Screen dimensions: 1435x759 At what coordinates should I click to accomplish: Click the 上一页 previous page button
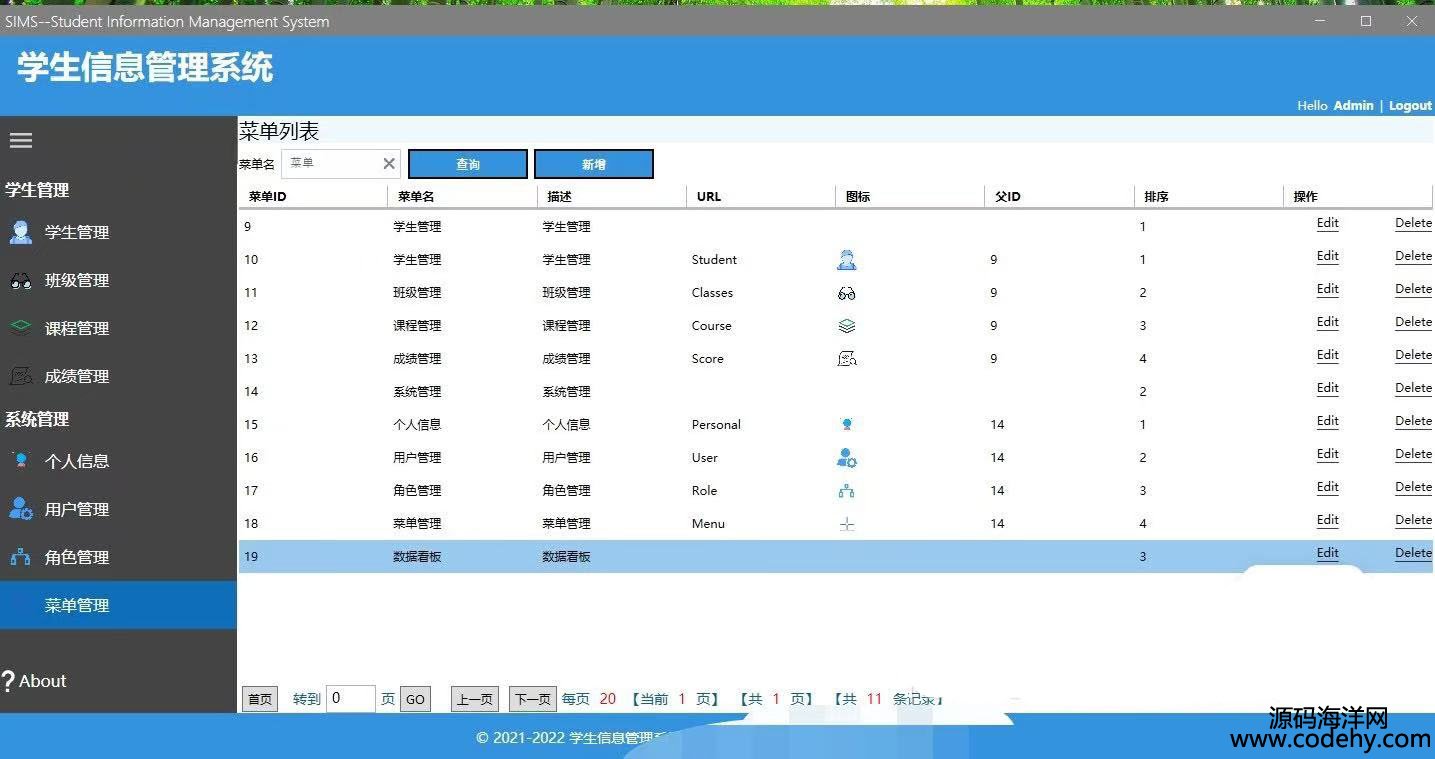pos(475,699)
